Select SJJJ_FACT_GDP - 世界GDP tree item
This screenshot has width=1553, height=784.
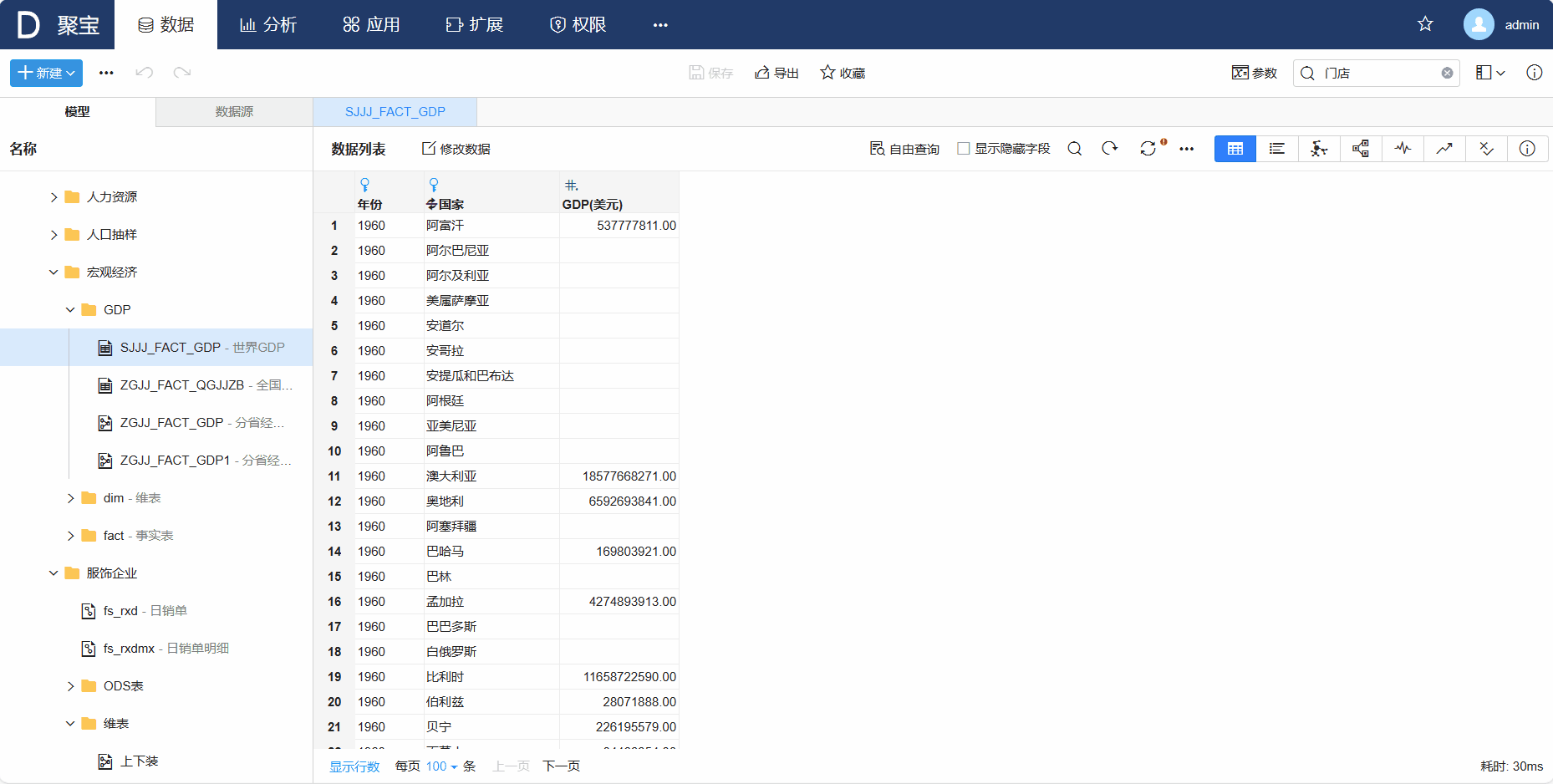click(156, 348)
